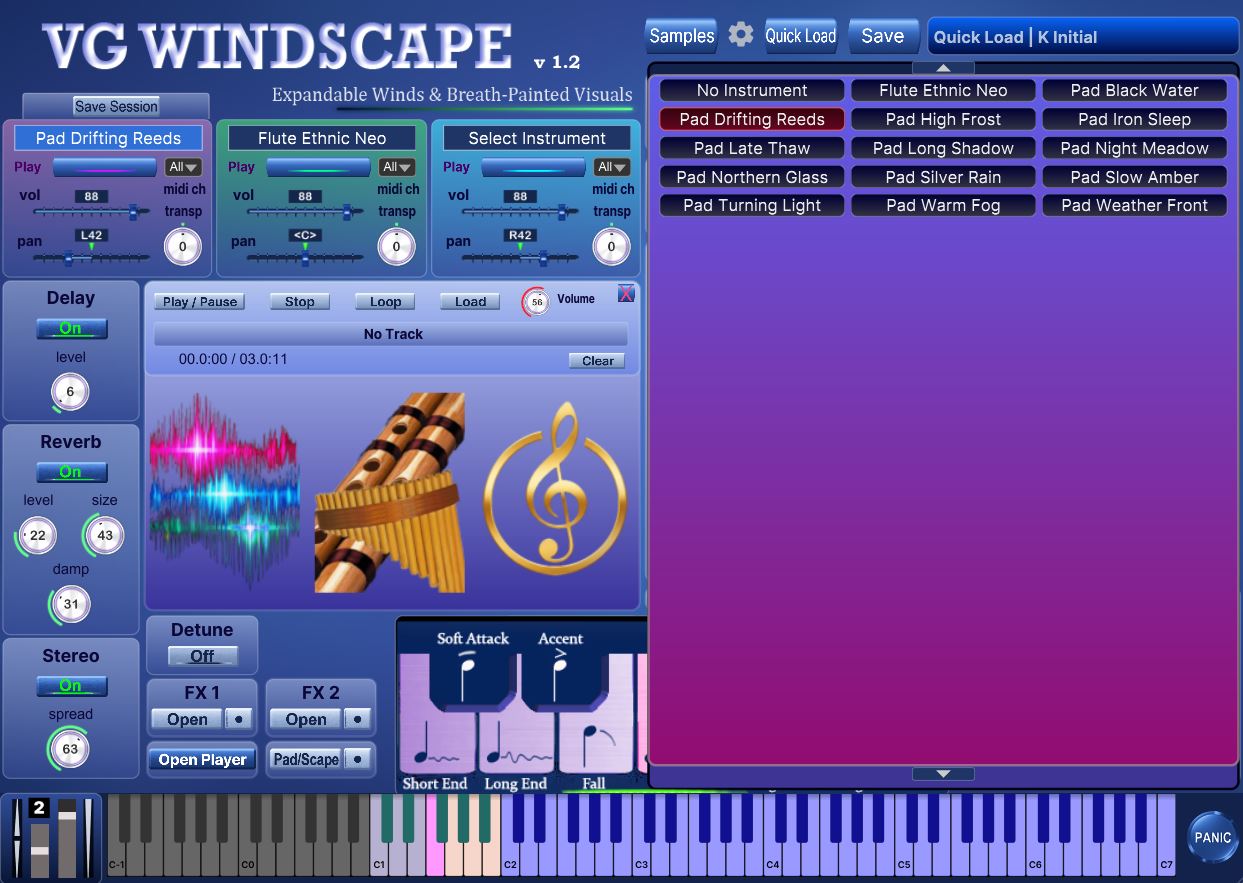Click transpose knob in Pad Drifting Reeds slot
Screen dimensions: 1243x883
pos(182,246)
